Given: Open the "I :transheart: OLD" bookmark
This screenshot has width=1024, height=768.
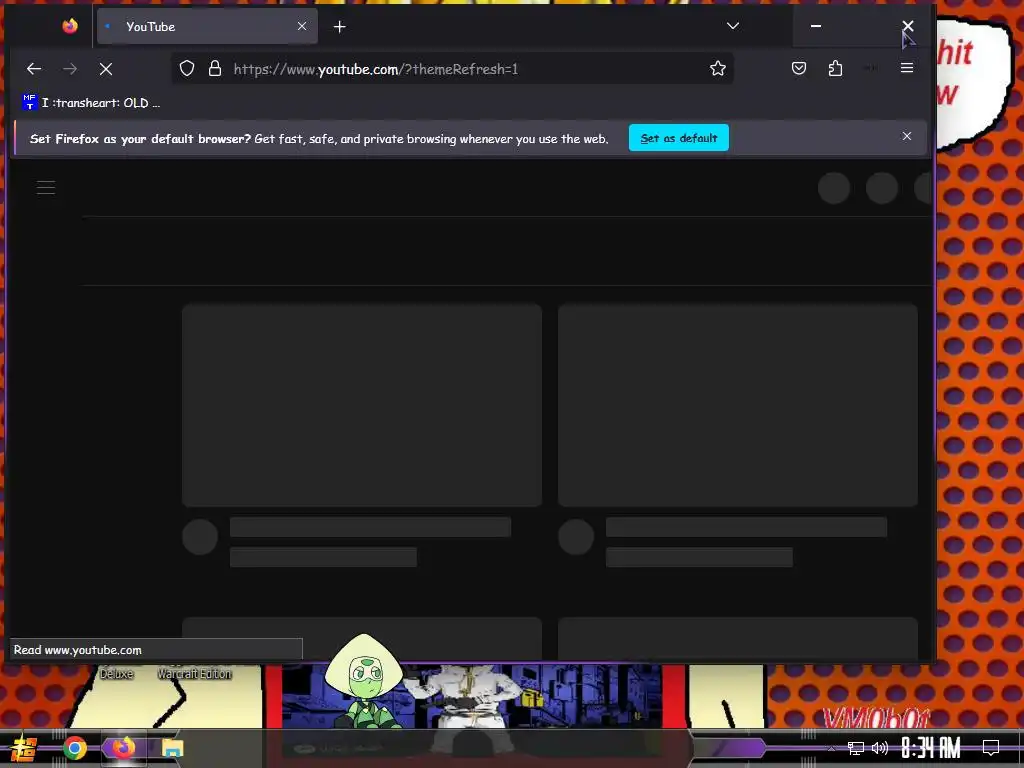Looking at the screenshot, I should click(91, 103).
